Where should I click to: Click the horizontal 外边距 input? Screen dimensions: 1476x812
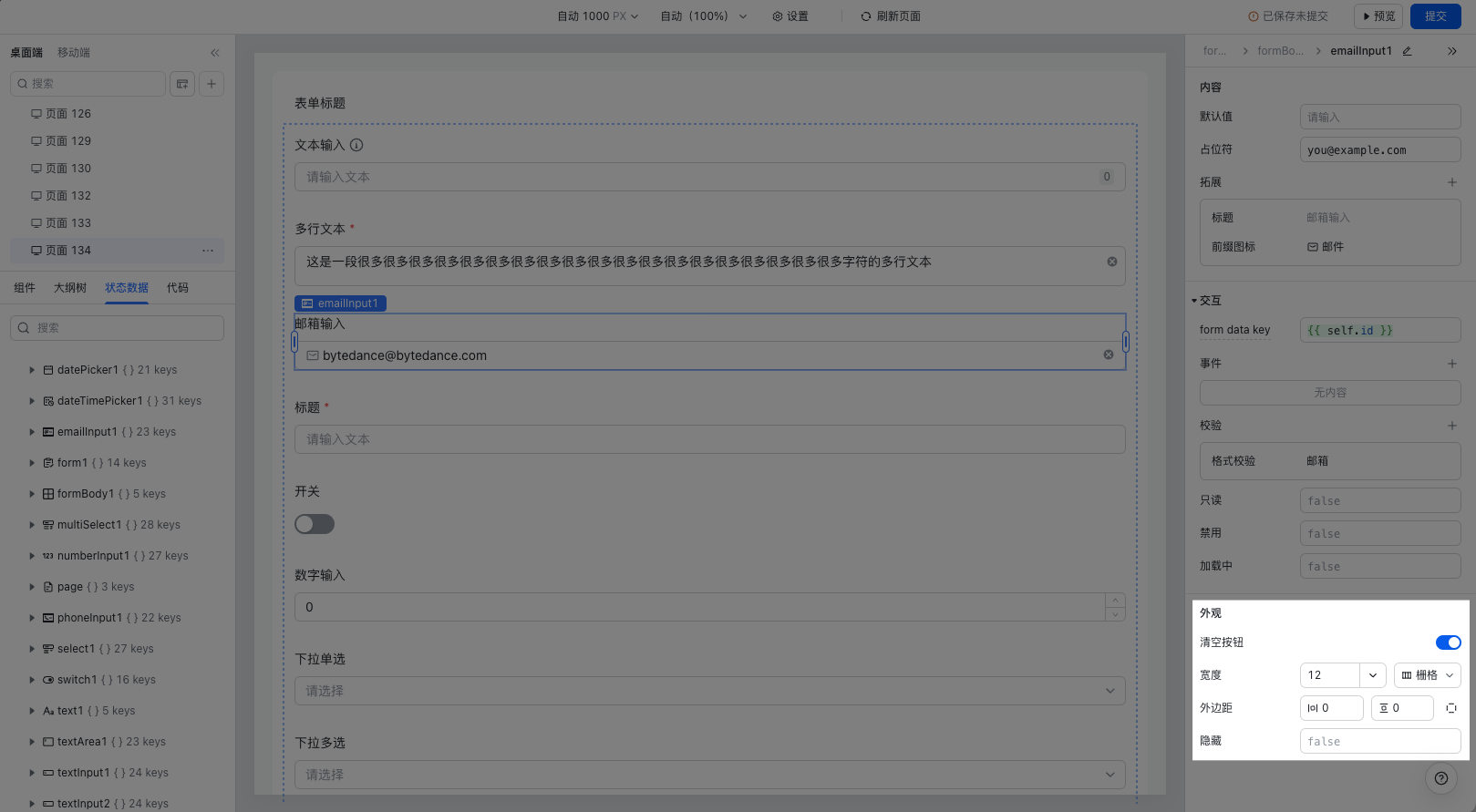(x=1332, y=708)
